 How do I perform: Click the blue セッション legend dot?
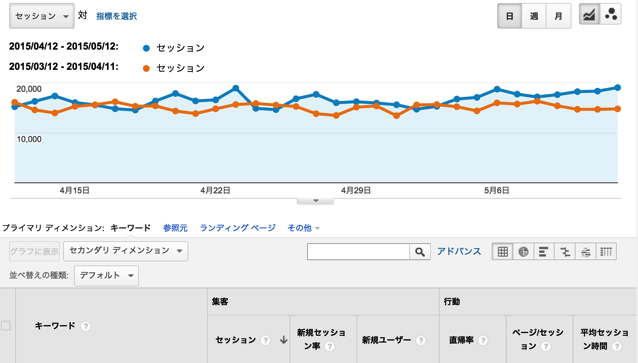[x=146, y=48]
